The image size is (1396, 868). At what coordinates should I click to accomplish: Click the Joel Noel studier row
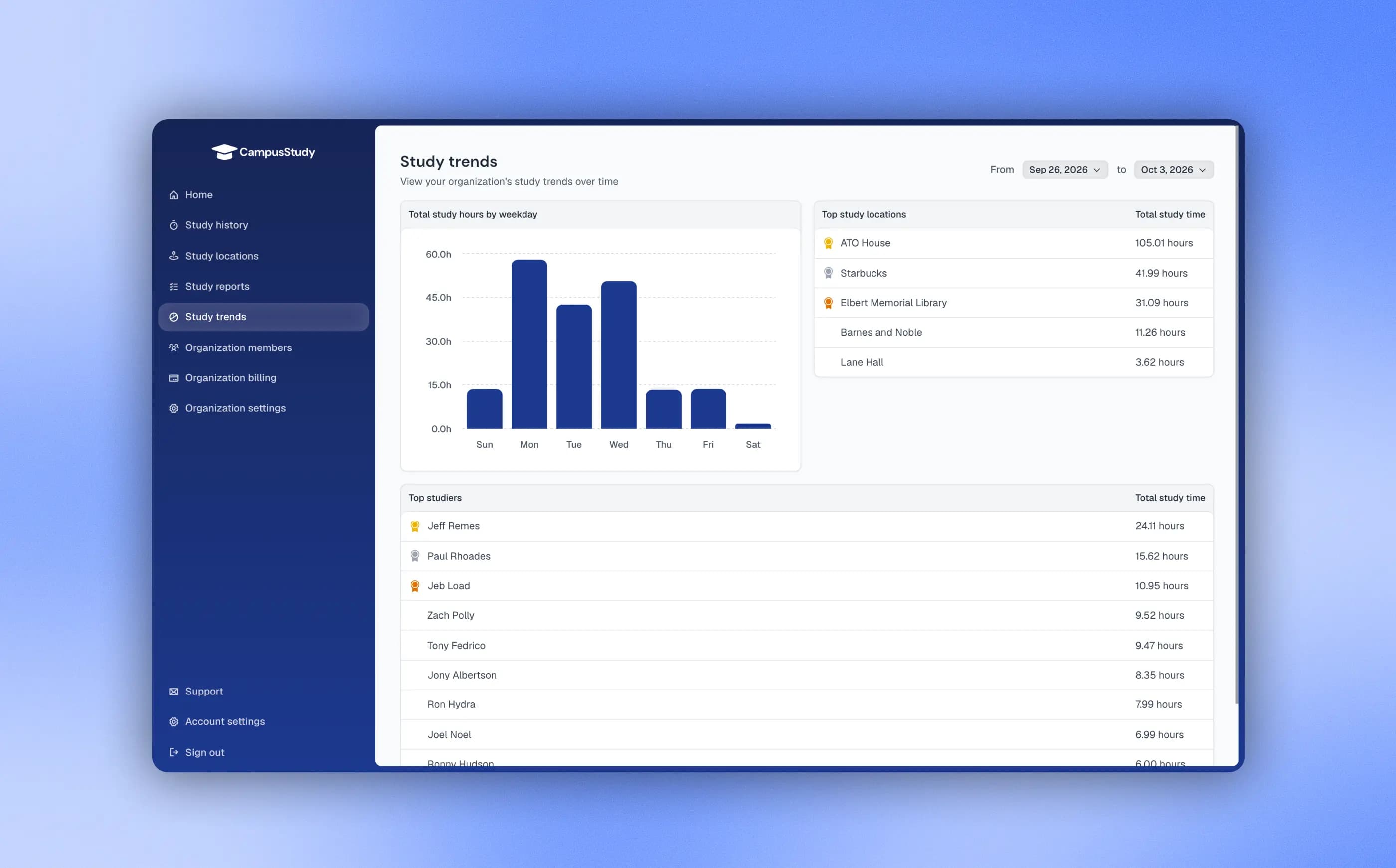pos(807,735)
